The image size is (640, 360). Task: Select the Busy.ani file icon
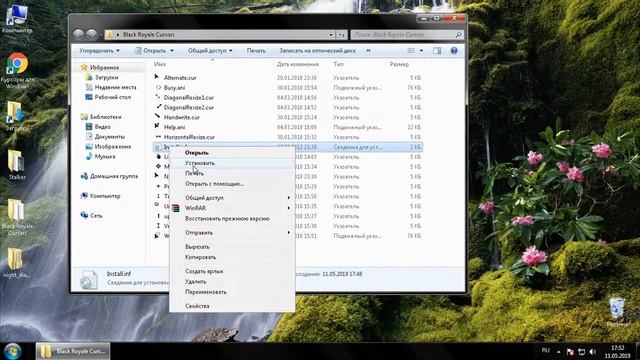click(158, 87)
